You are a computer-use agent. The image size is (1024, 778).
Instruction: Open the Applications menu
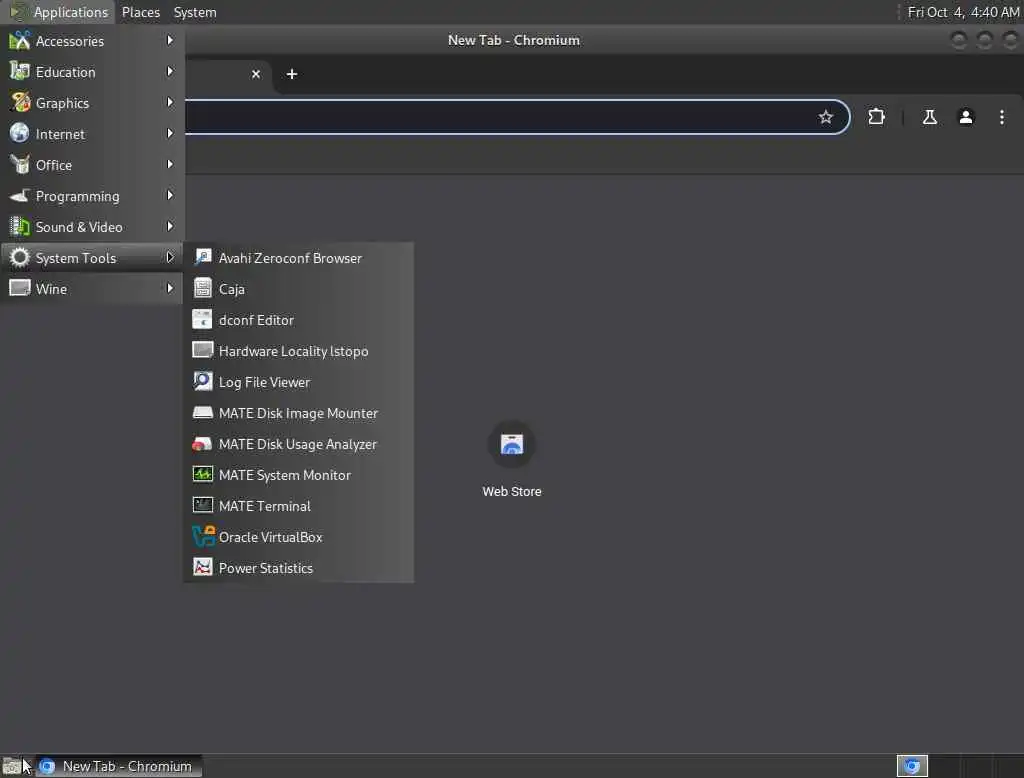pos(59,12)
